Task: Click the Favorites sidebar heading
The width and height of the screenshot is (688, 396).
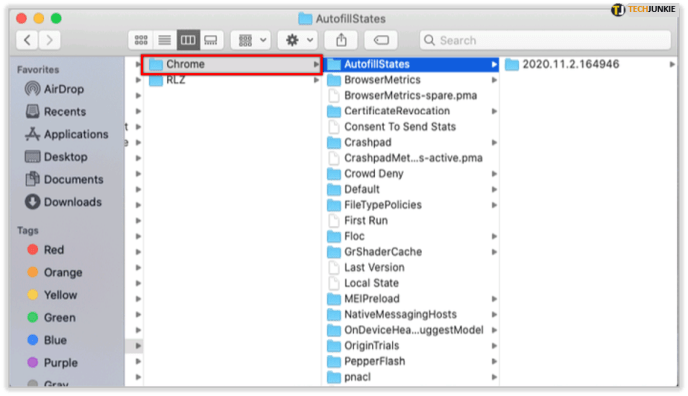Action: point(38,70)
